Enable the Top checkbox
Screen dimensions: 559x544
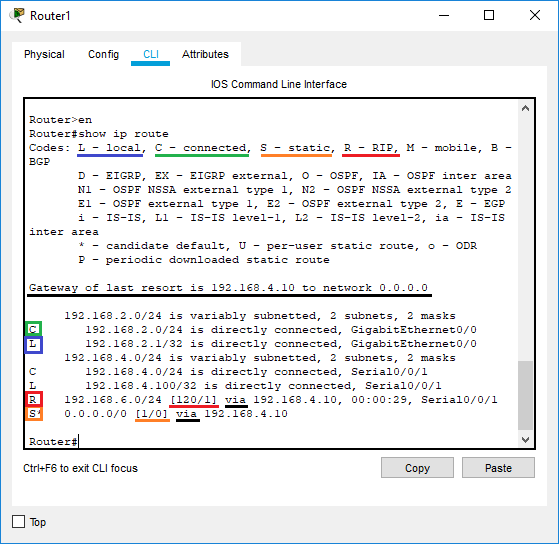(19, 522)
